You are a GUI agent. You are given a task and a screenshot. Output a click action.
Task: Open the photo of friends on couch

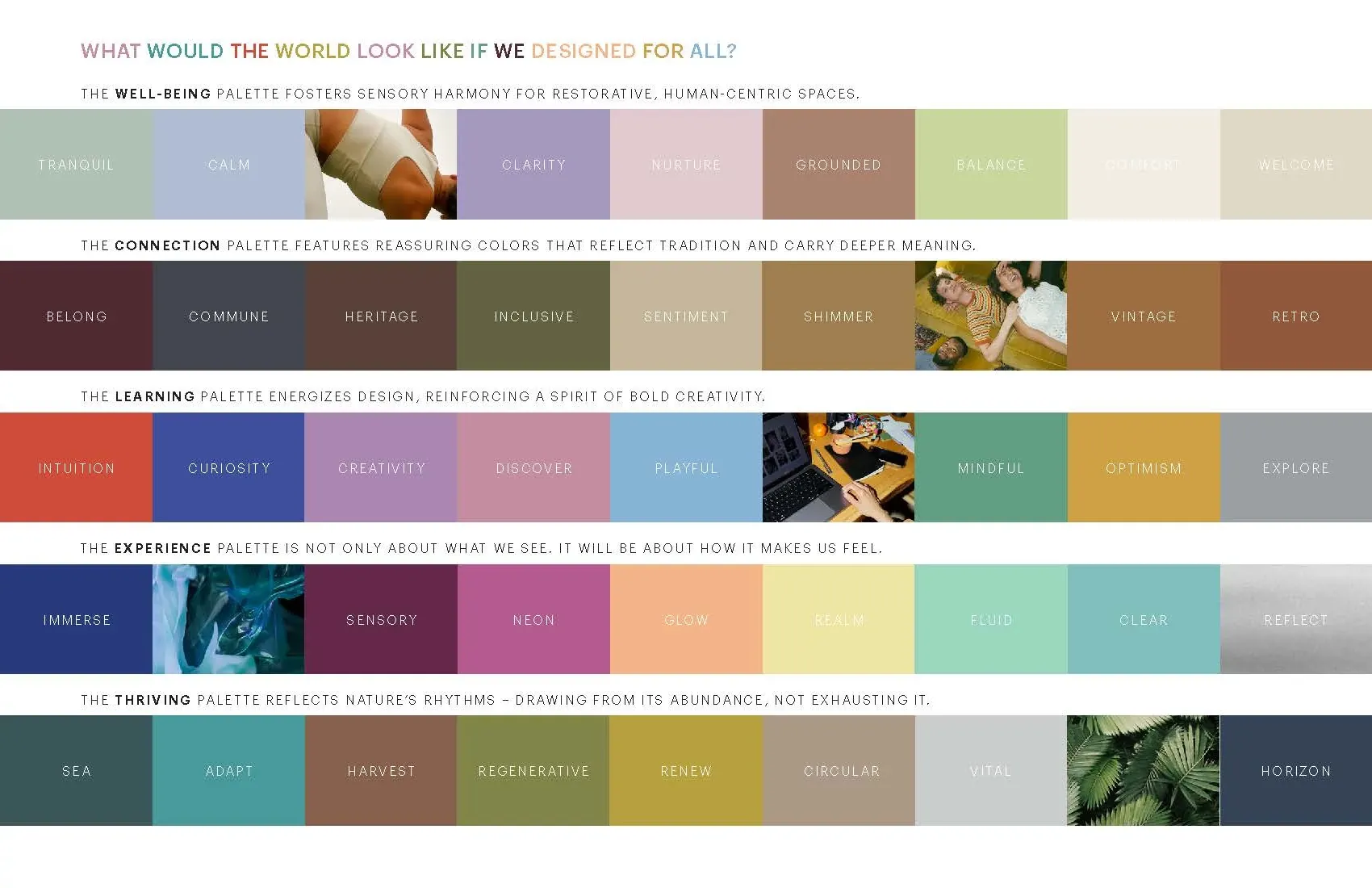(x=990, y=316)
